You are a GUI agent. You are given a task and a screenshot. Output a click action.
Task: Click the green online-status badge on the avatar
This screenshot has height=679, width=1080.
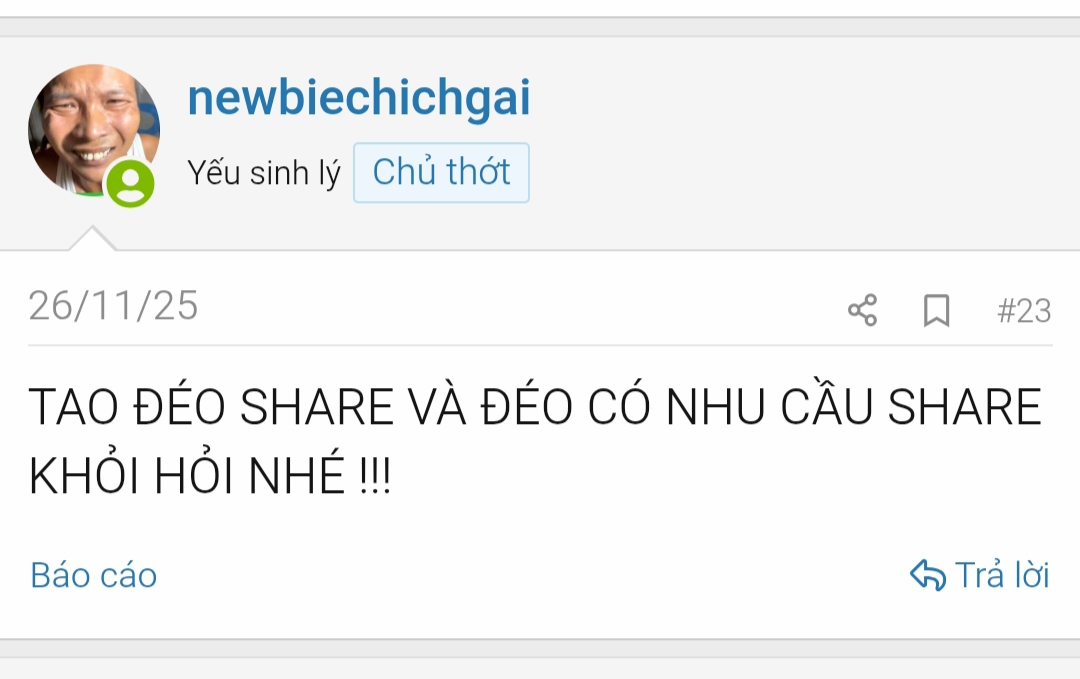pyautogui.click(x=130, y=183)
